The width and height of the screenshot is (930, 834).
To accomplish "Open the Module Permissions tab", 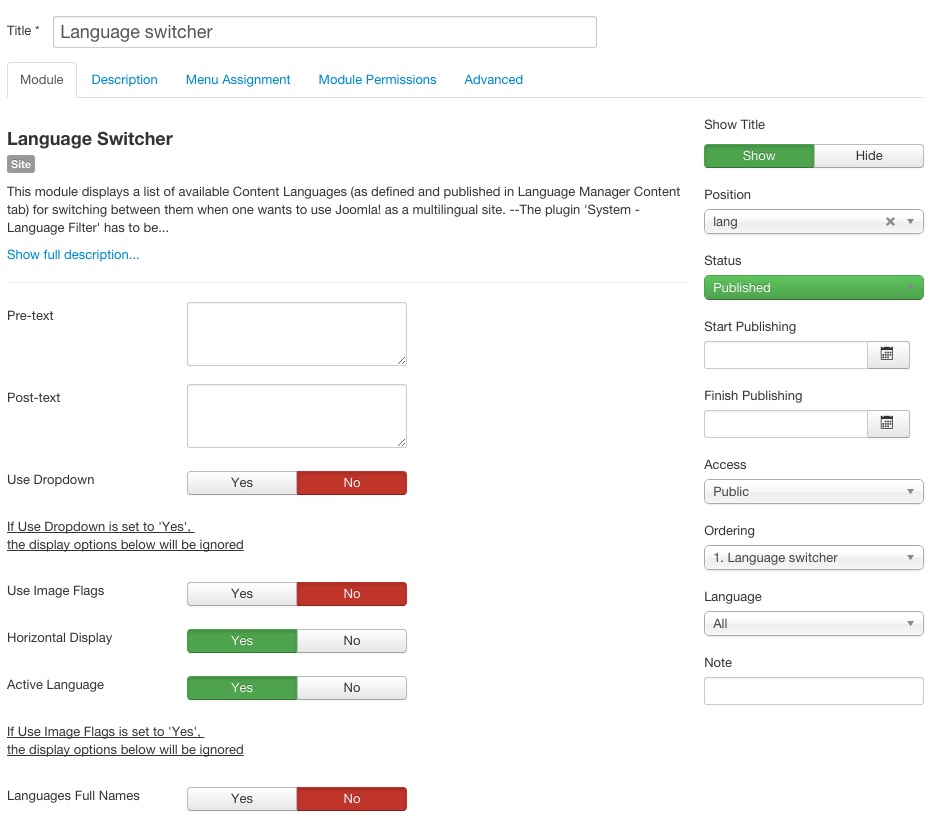I will (377, 80).
